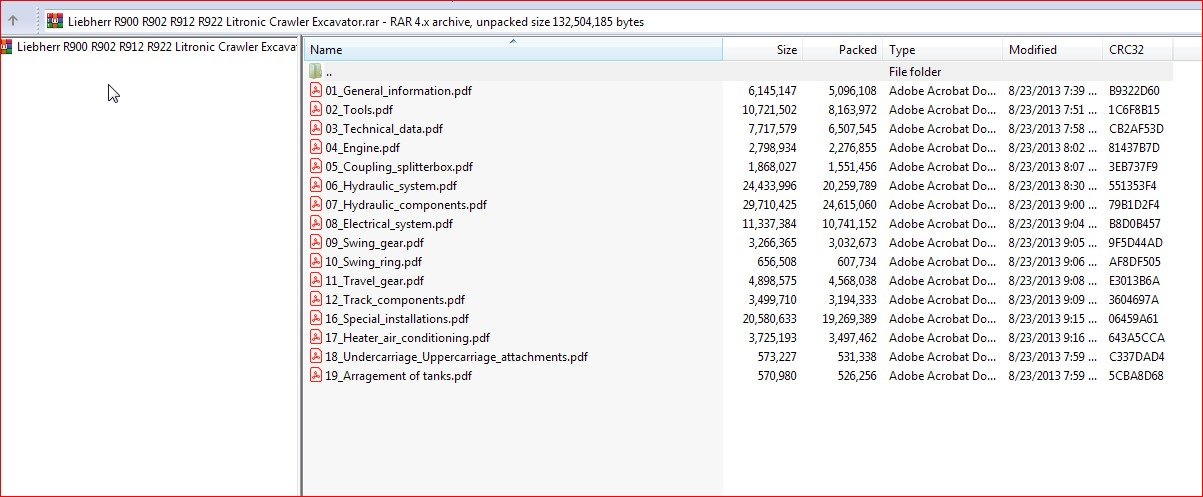Click PDF icon of 16_Special_installations.pdf
1203x497 pixels.
[x=316, y=319]
